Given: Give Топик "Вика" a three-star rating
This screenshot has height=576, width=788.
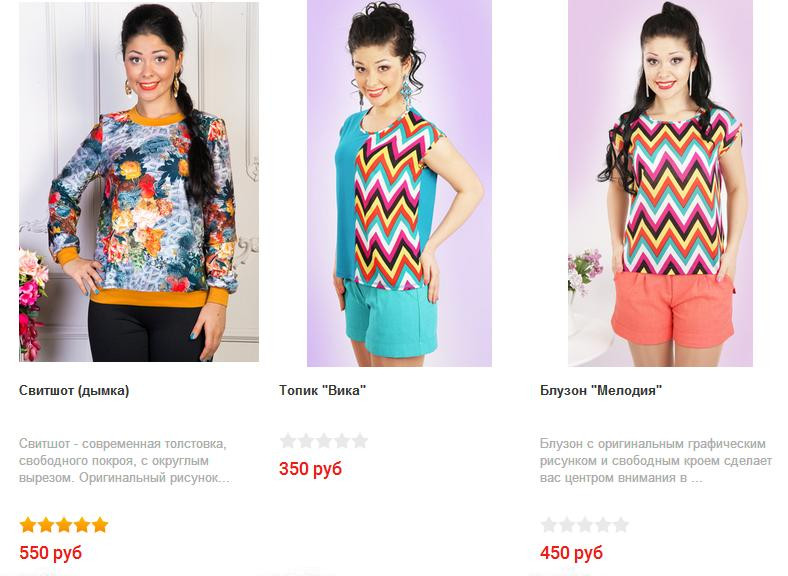Looking at the screenshot, I should (x=324, y=441).
